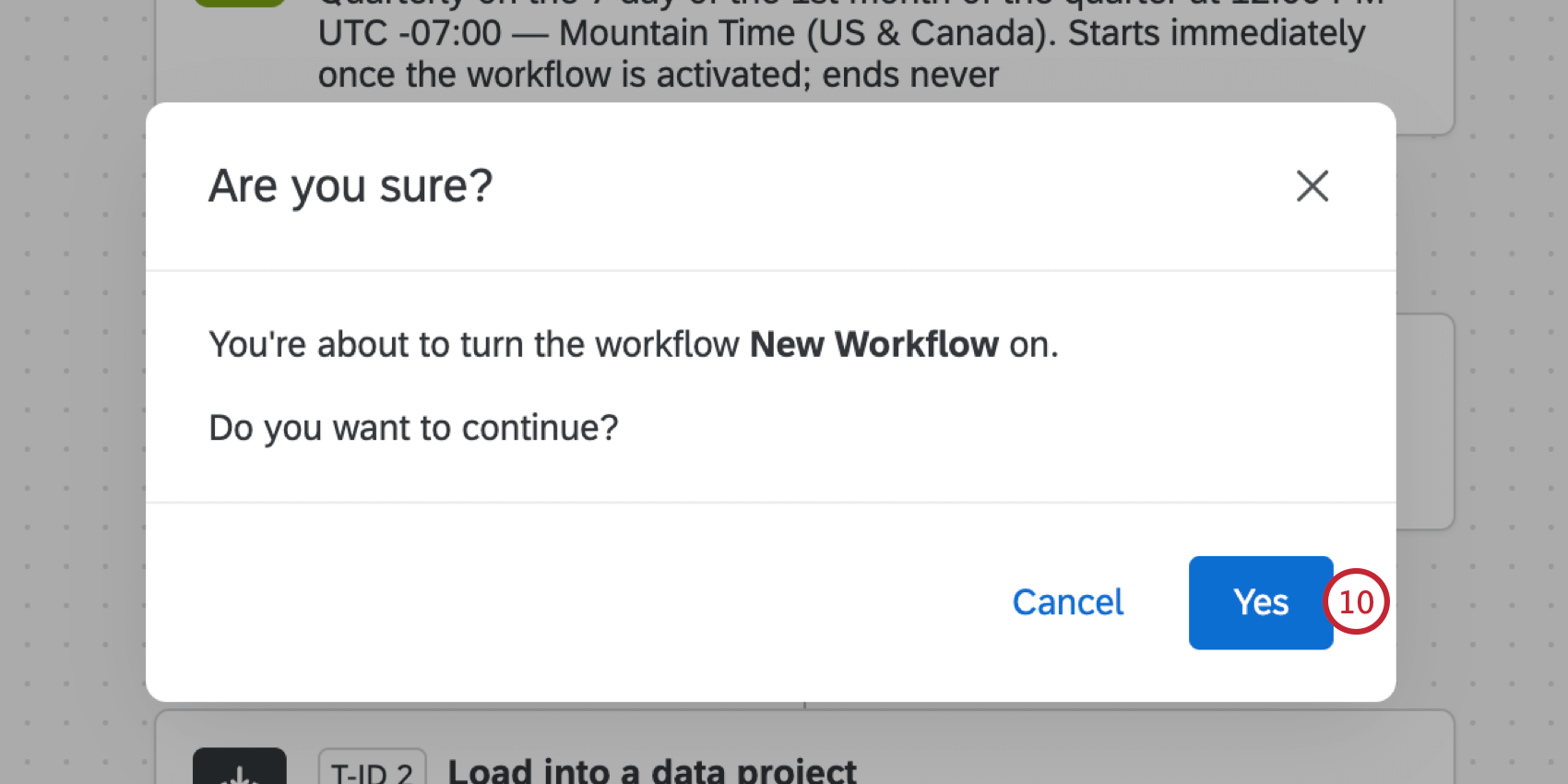Click the X to dismiss the dialog
The width and height of the screenshot is (1568, 784).
[1312, 185]
